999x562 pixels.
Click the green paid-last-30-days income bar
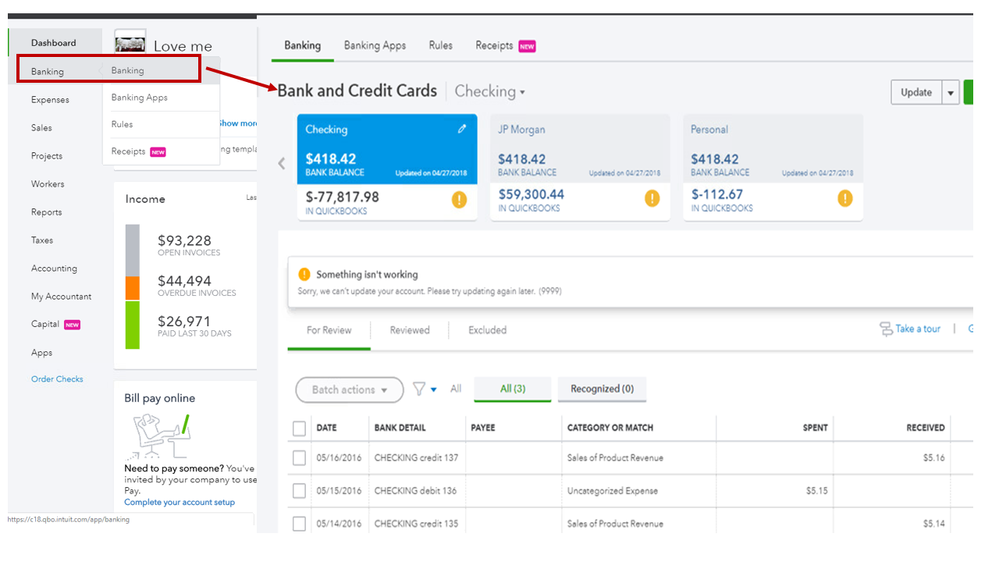pyautogui.click(x=132, y=325)
